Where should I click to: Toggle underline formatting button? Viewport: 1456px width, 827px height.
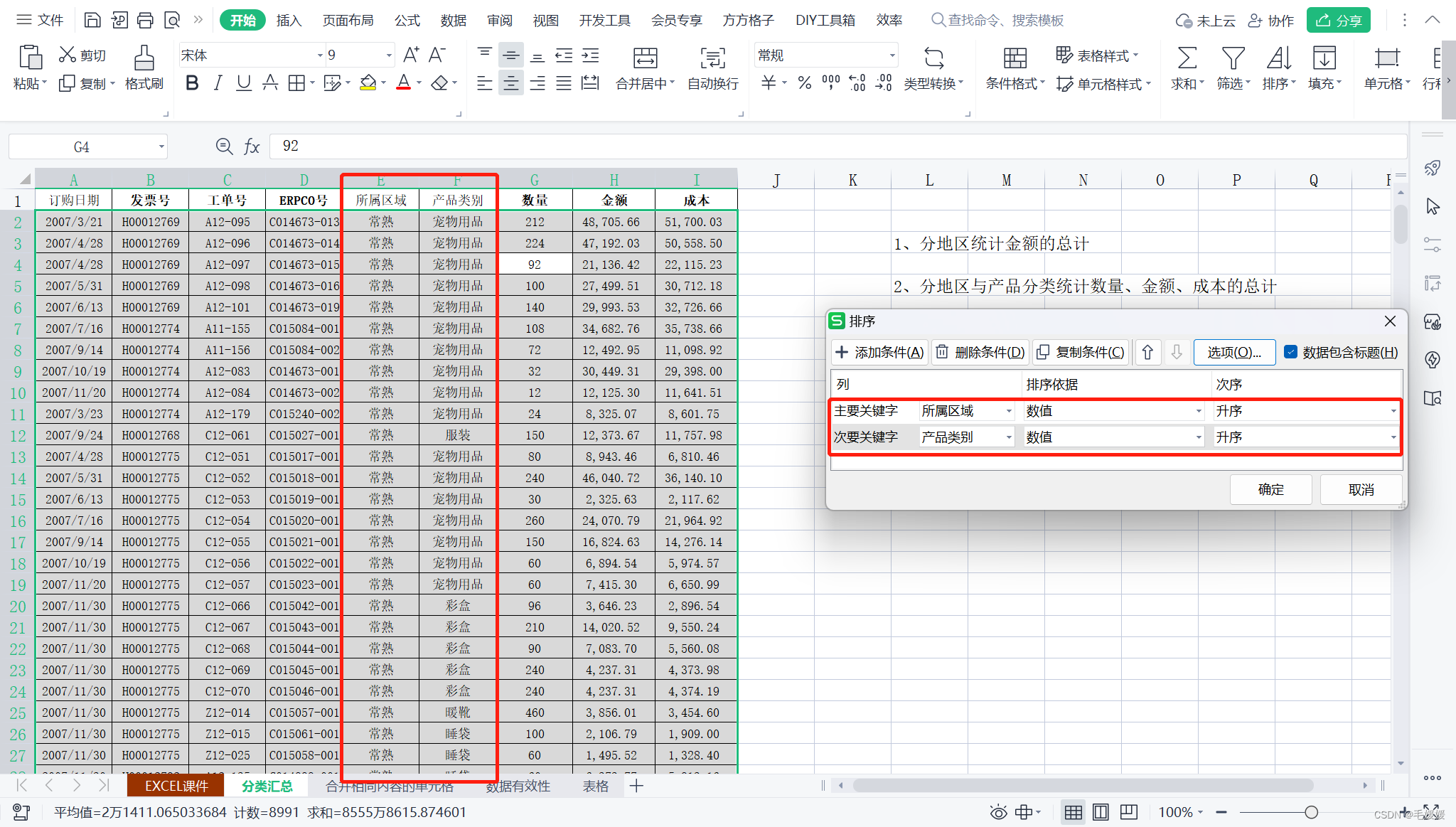point(243,83)
